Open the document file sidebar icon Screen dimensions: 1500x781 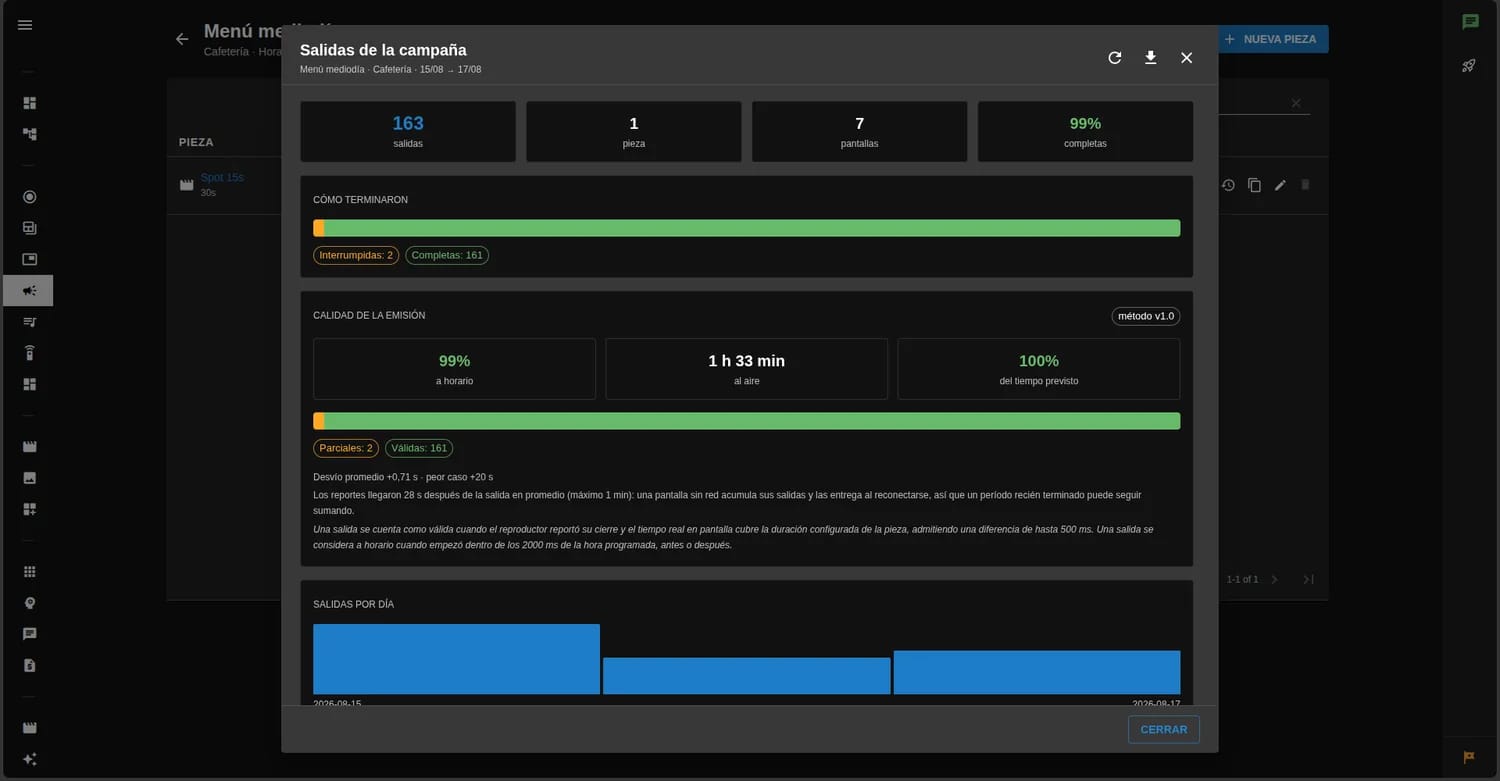(x=30, y=665)
